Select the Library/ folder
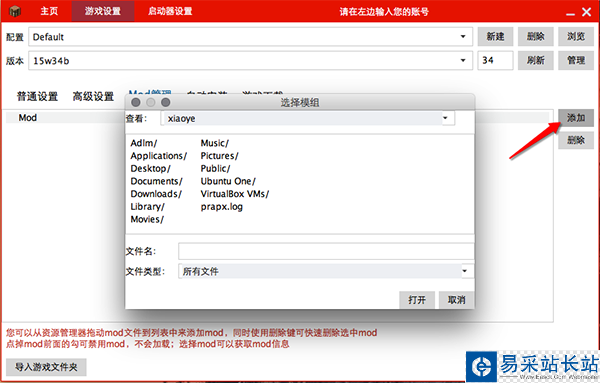The image size is (600, 383). point(147,207)
